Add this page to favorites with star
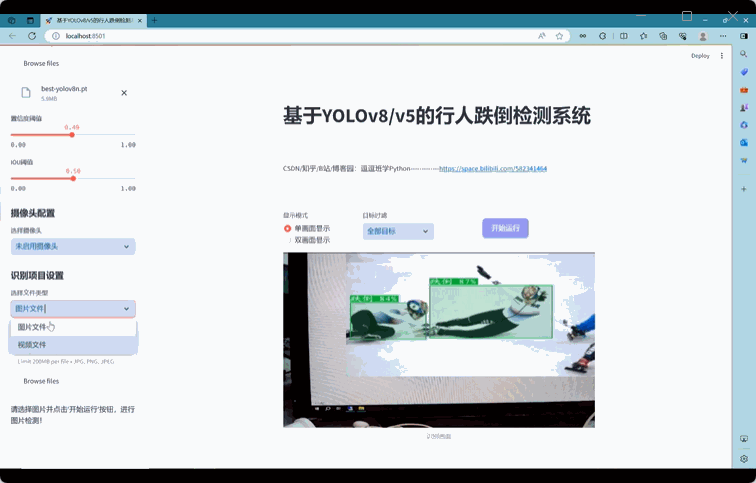This screenshot has width=756, height=483. coord(559,36)
